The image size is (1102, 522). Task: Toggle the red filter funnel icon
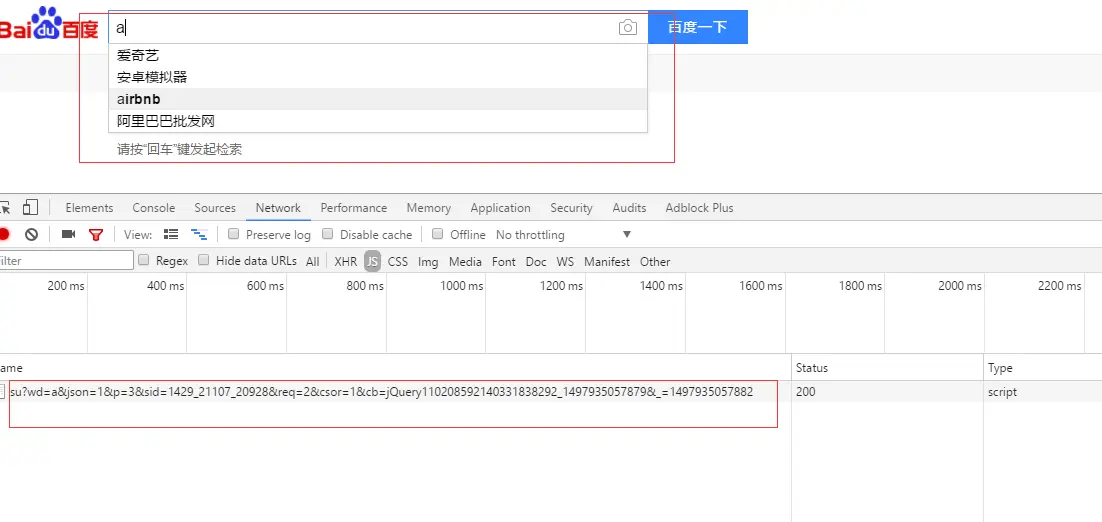(96, 235)
